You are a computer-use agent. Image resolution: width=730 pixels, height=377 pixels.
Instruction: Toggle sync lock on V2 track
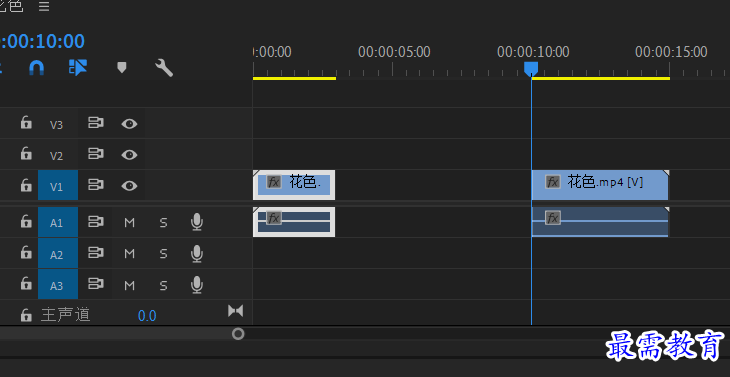coord(95,154)
